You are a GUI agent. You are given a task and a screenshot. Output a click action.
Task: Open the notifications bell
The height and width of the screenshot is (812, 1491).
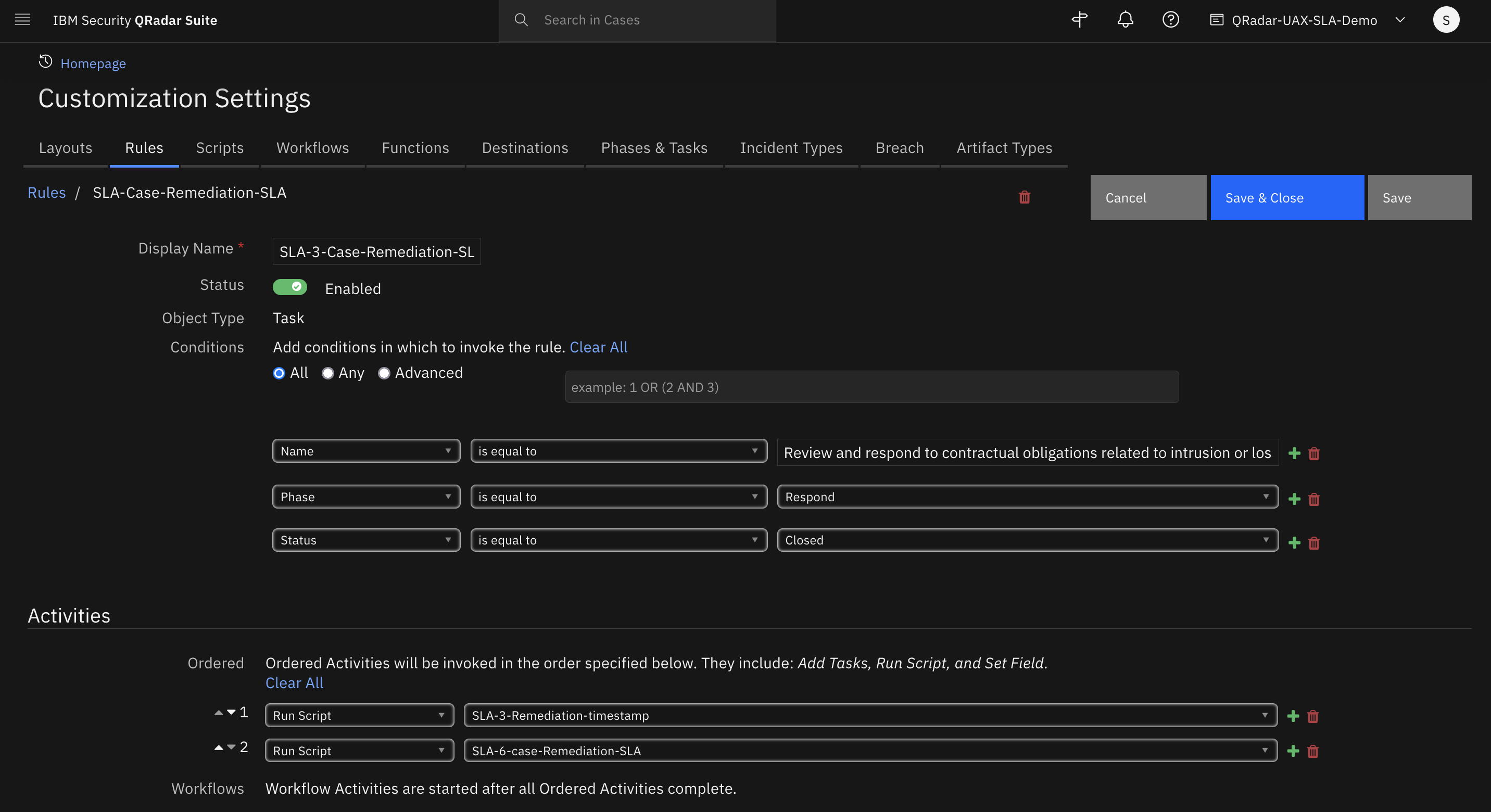click(x=1125, y=20)
